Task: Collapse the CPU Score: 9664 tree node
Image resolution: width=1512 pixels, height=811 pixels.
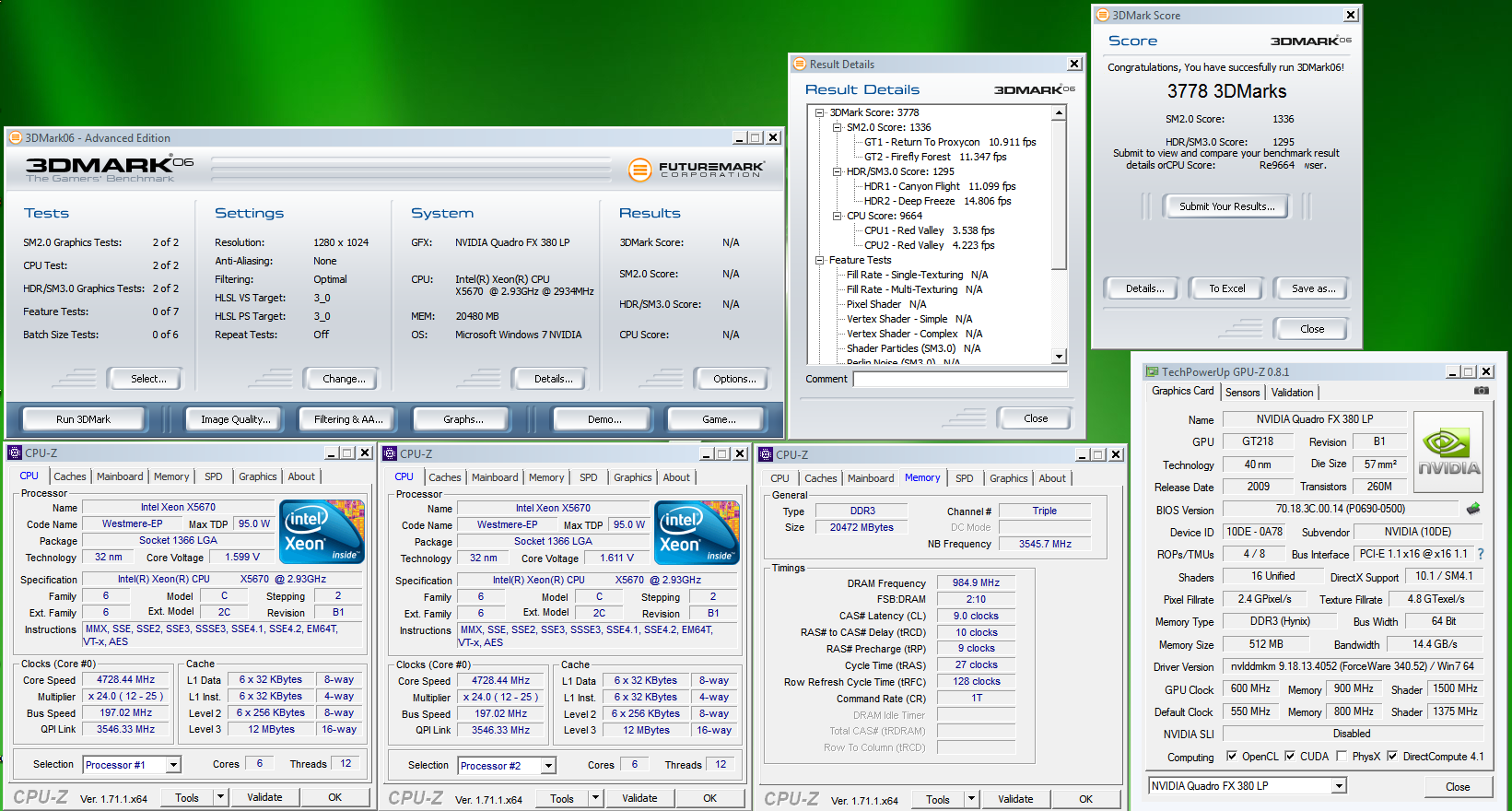Action: coord(838,216)
